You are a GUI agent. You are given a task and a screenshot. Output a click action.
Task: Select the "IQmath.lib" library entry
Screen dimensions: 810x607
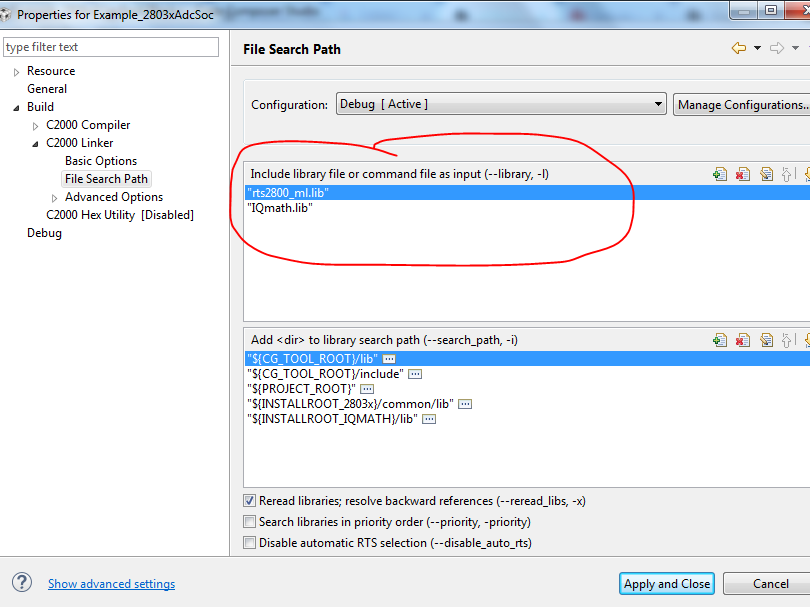click(x=527, y=208)
